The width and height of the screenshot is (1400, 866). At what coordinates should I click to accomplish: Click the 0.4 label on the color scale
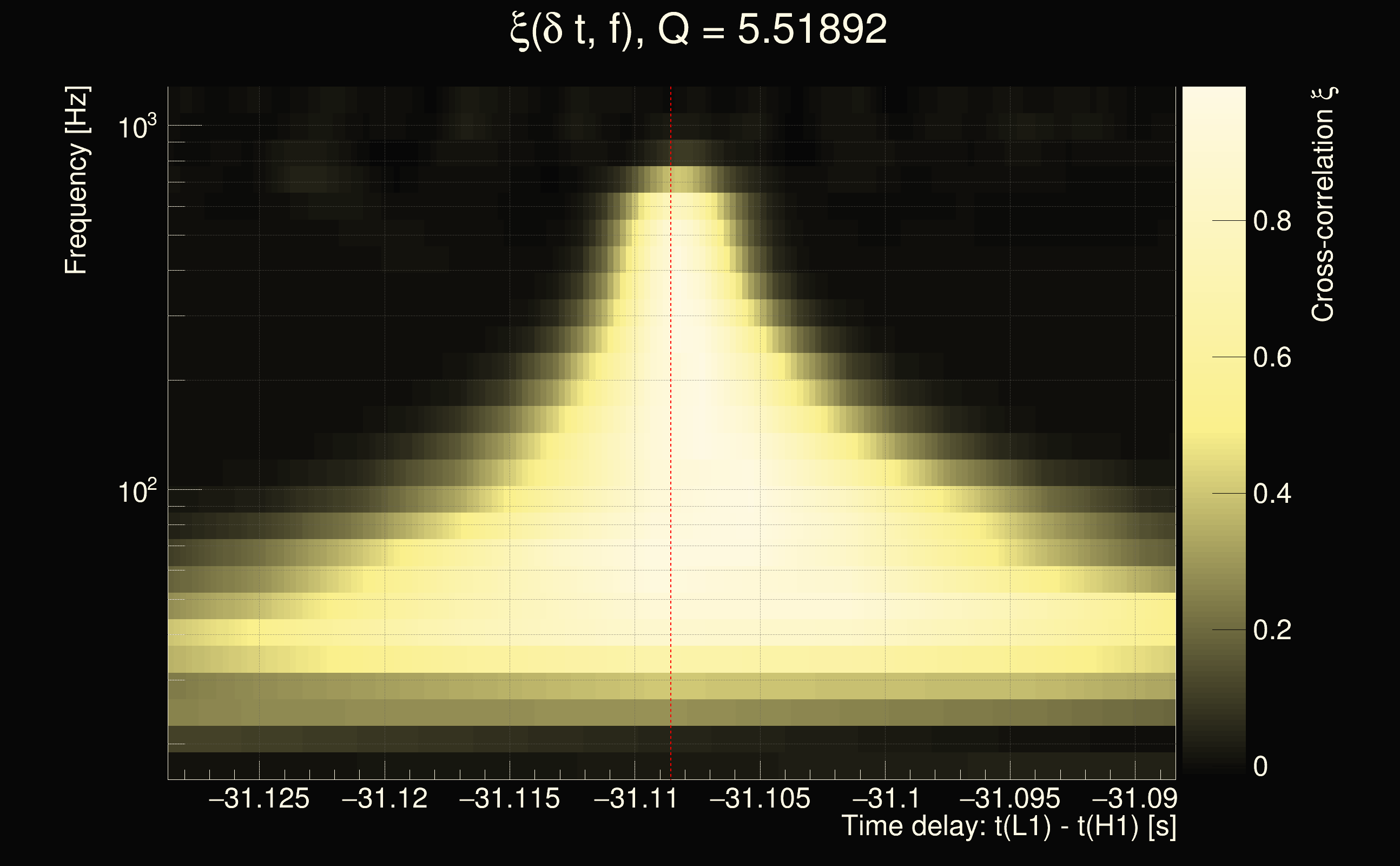1272,494
